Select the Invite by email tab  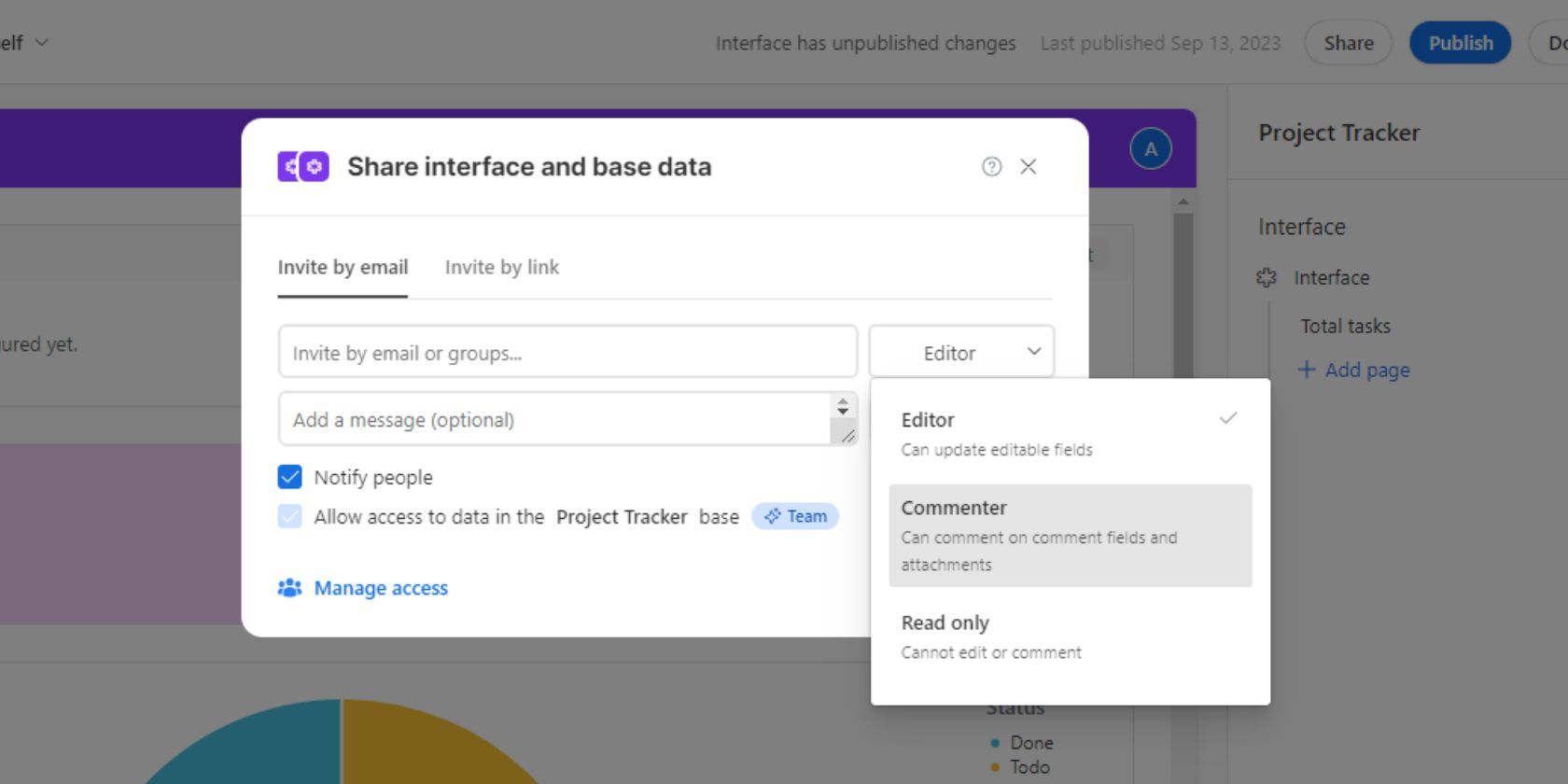343,268
